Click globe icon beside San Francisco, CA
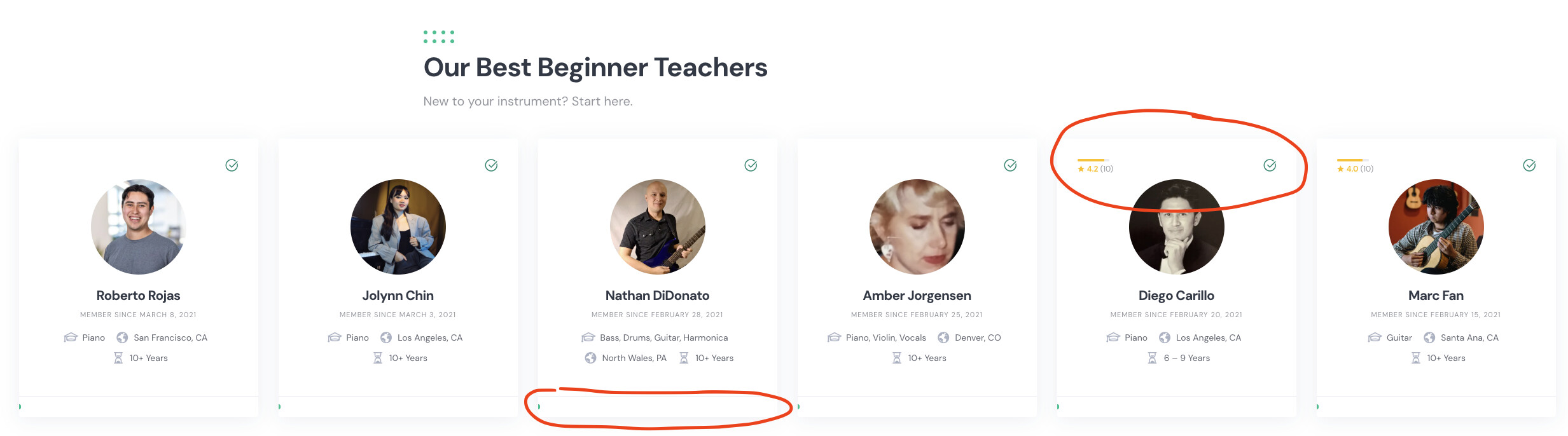1568x436 pixels. point(122,337)
